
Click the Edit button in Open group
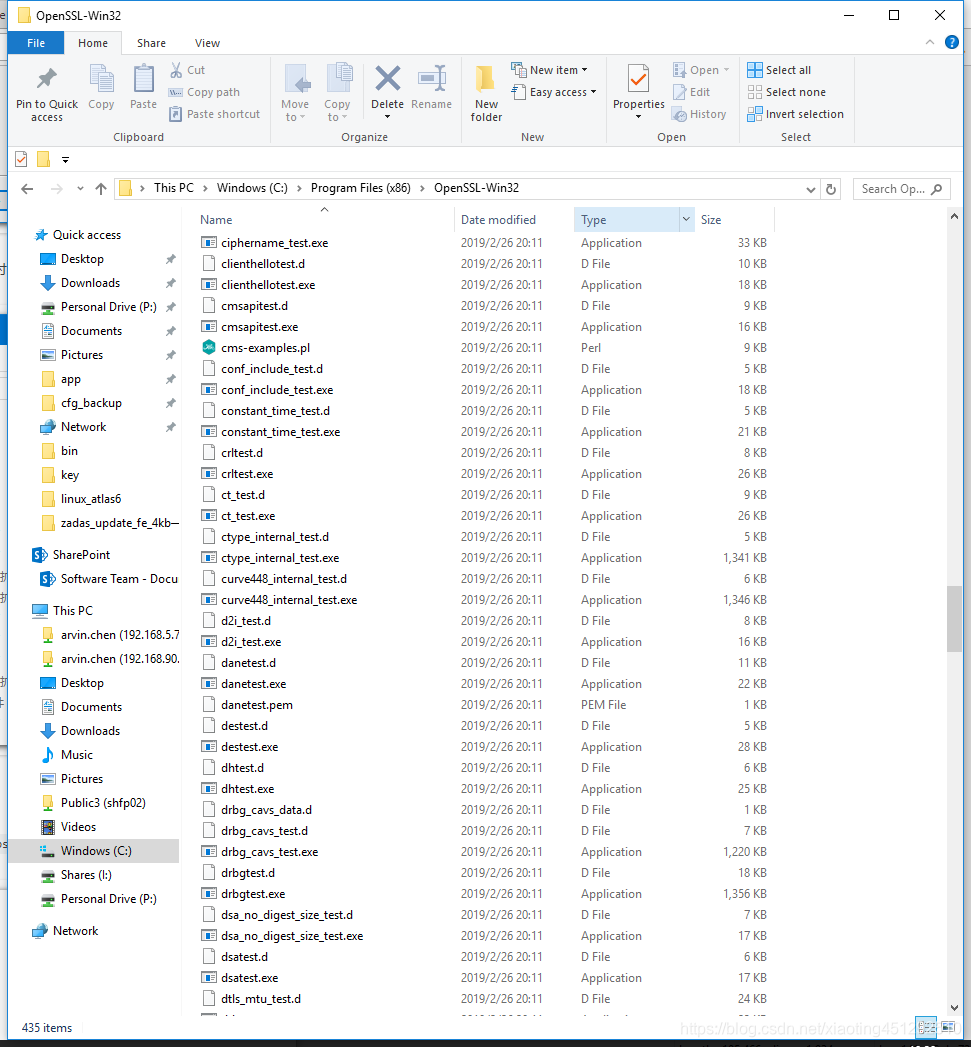[x=691, y=92]
